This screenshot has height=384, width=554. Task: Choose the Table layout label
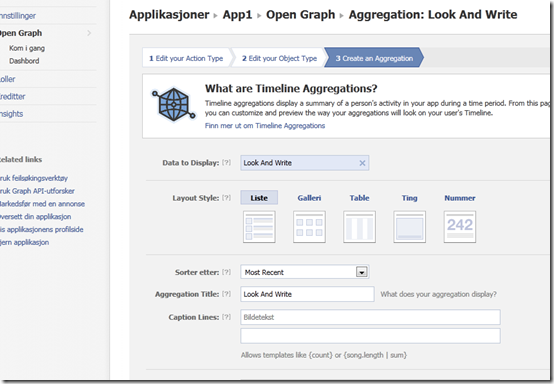click(x=359, y=198)
